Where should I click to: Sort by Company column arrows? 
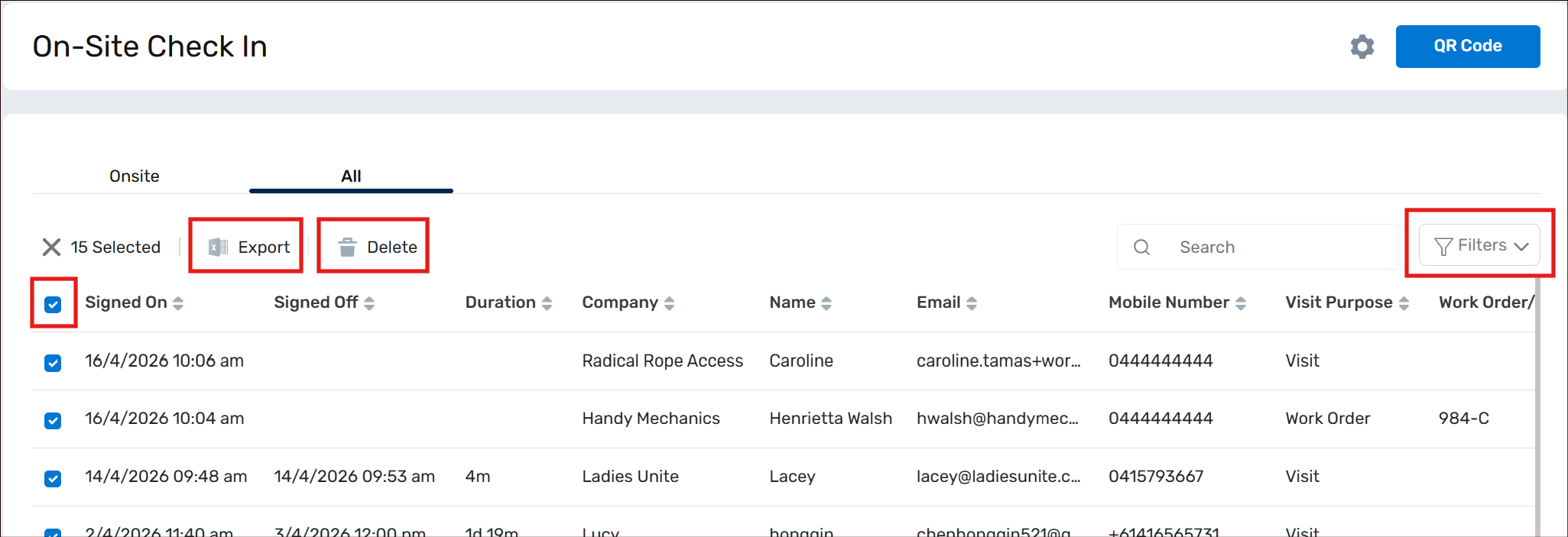click(669, 303)
